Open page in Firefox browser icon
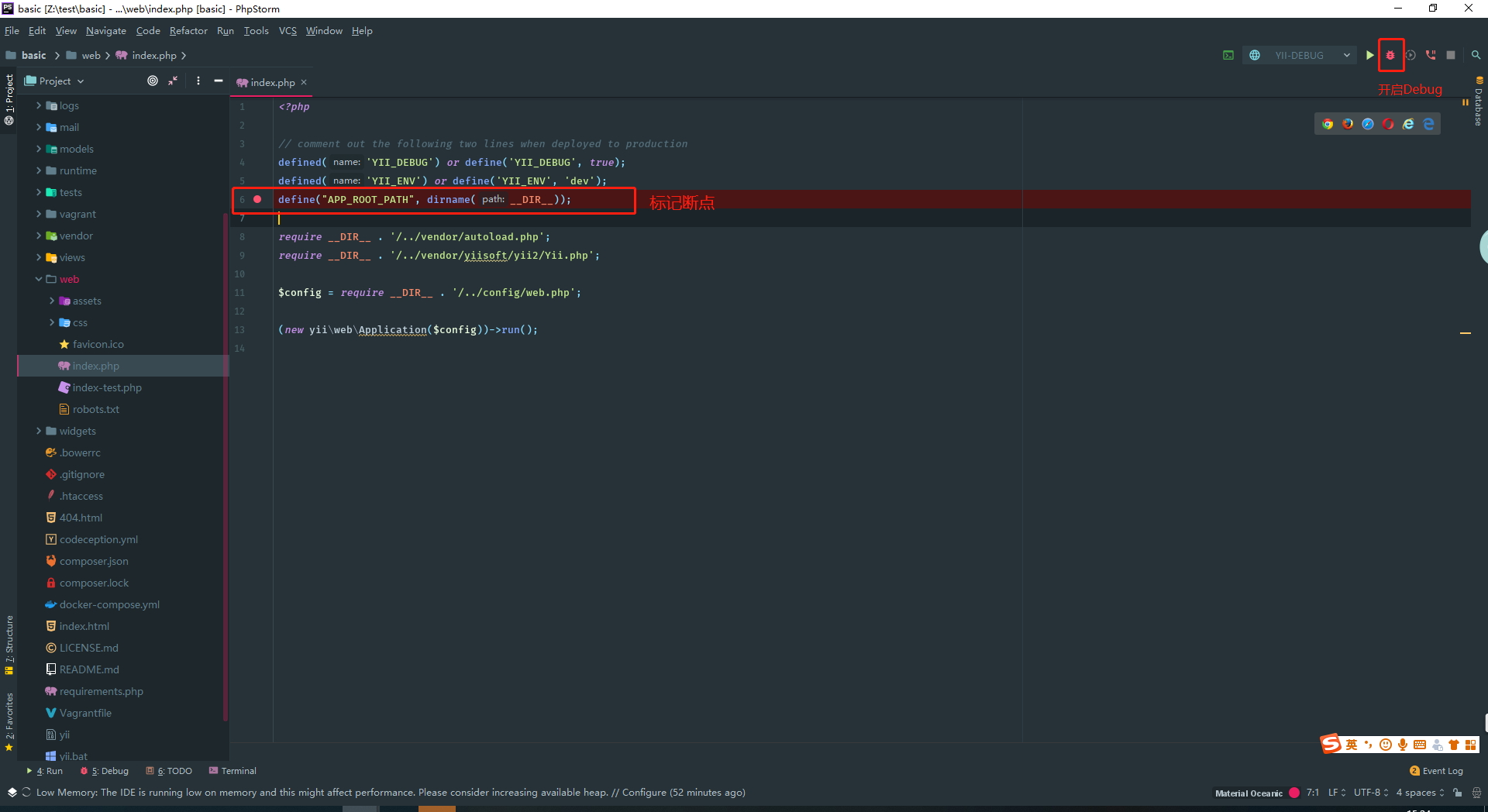 pos(1348,124)
